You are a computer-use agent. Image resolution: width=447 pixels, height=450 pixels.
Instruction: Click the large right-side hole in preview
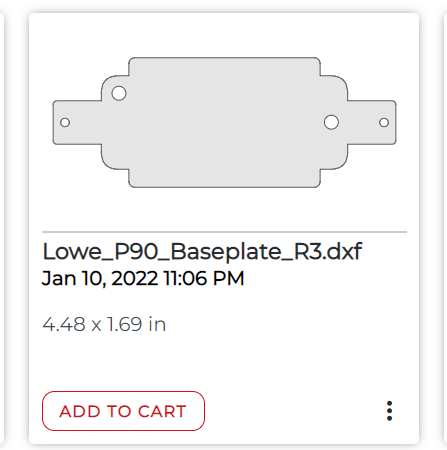(x=331, y=122)
